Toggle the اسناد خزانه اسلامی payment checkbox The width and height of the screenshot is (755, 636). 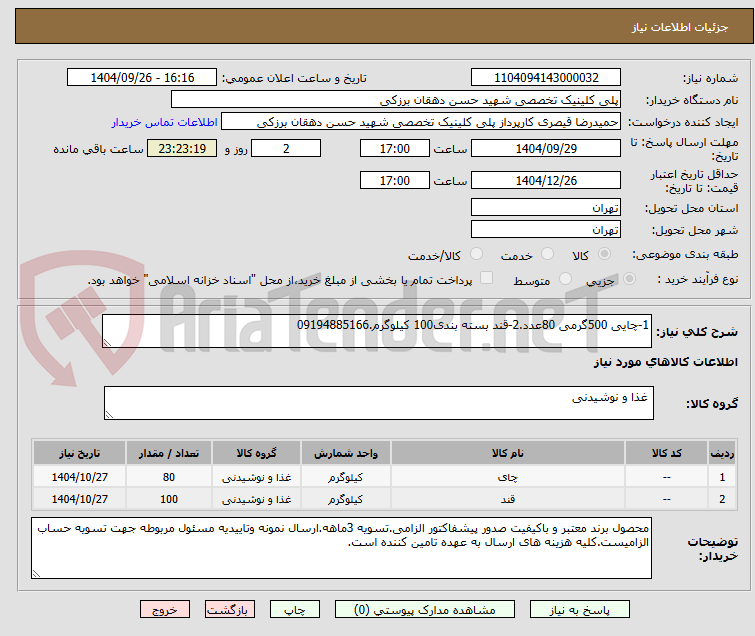487,278
